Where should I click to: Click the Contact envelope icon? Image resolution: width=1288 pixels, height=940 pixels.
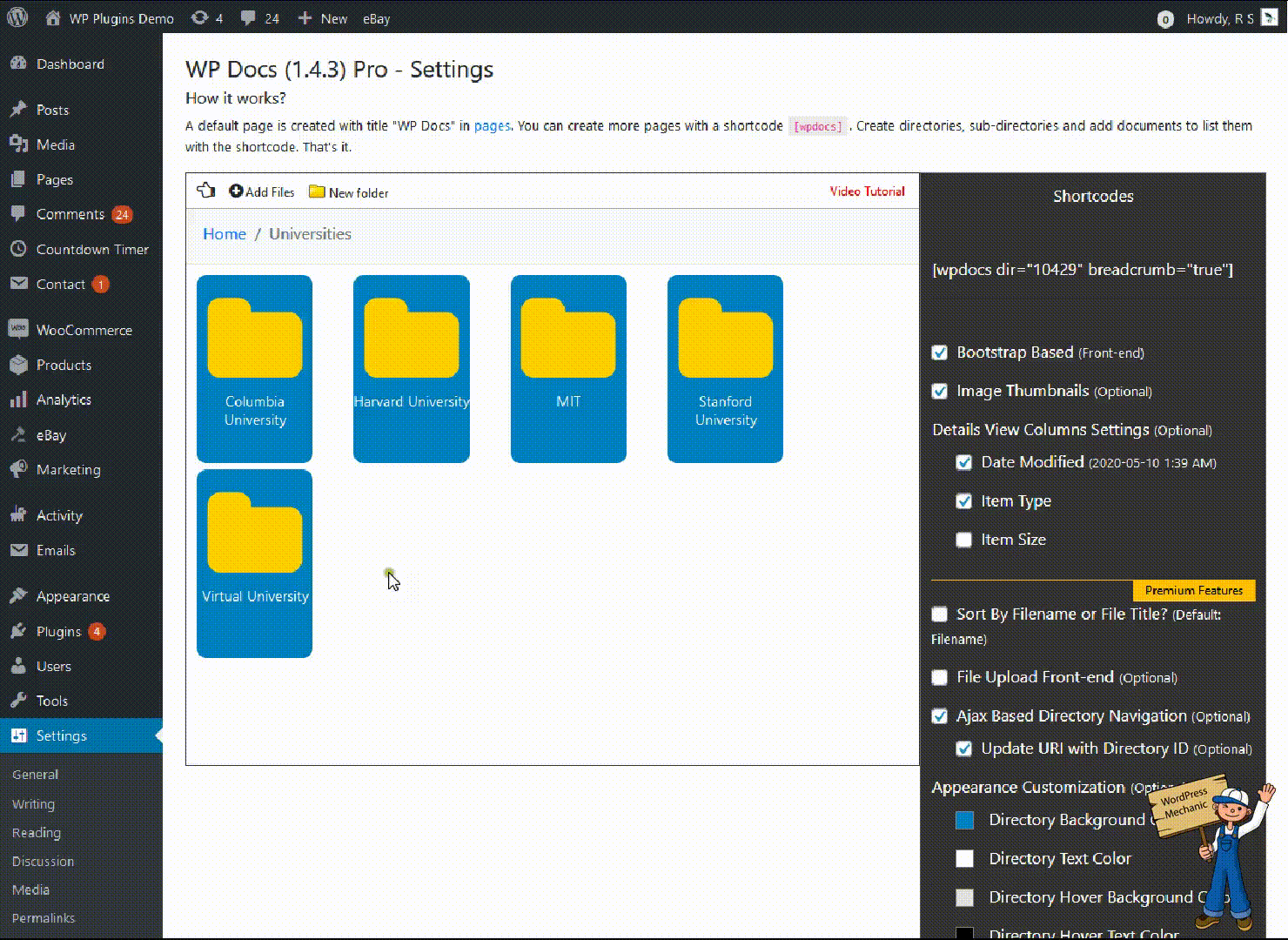coord(18,284)
